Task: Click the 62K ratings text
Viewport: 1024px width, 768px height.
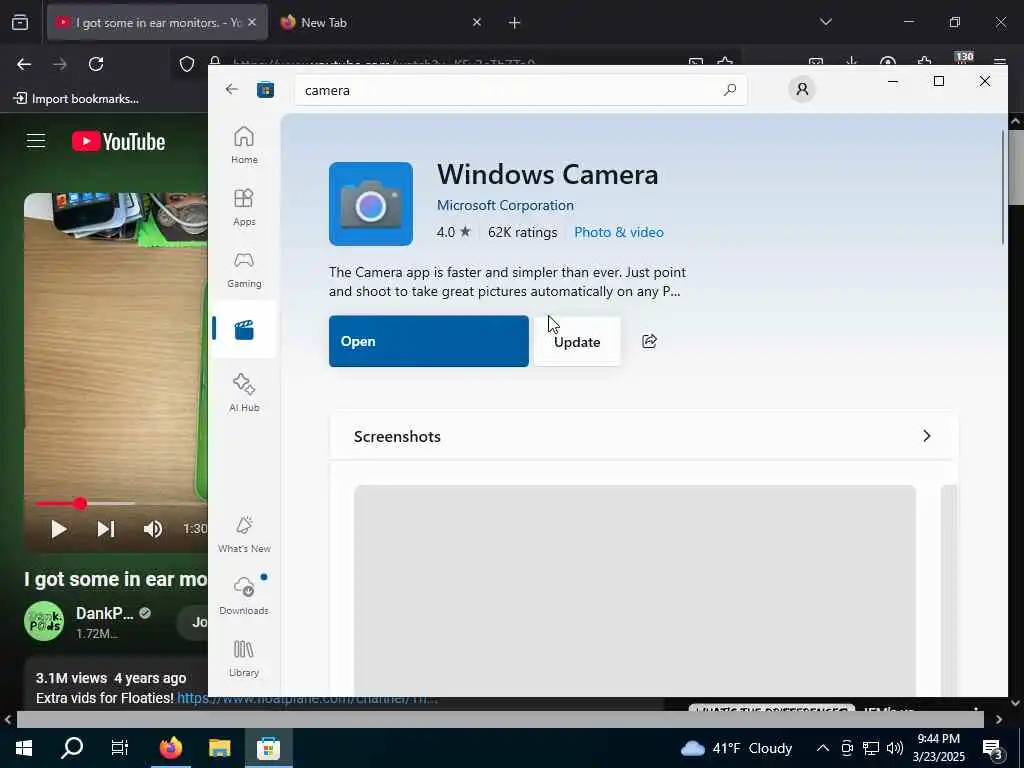Action: (x=522, y=232)
